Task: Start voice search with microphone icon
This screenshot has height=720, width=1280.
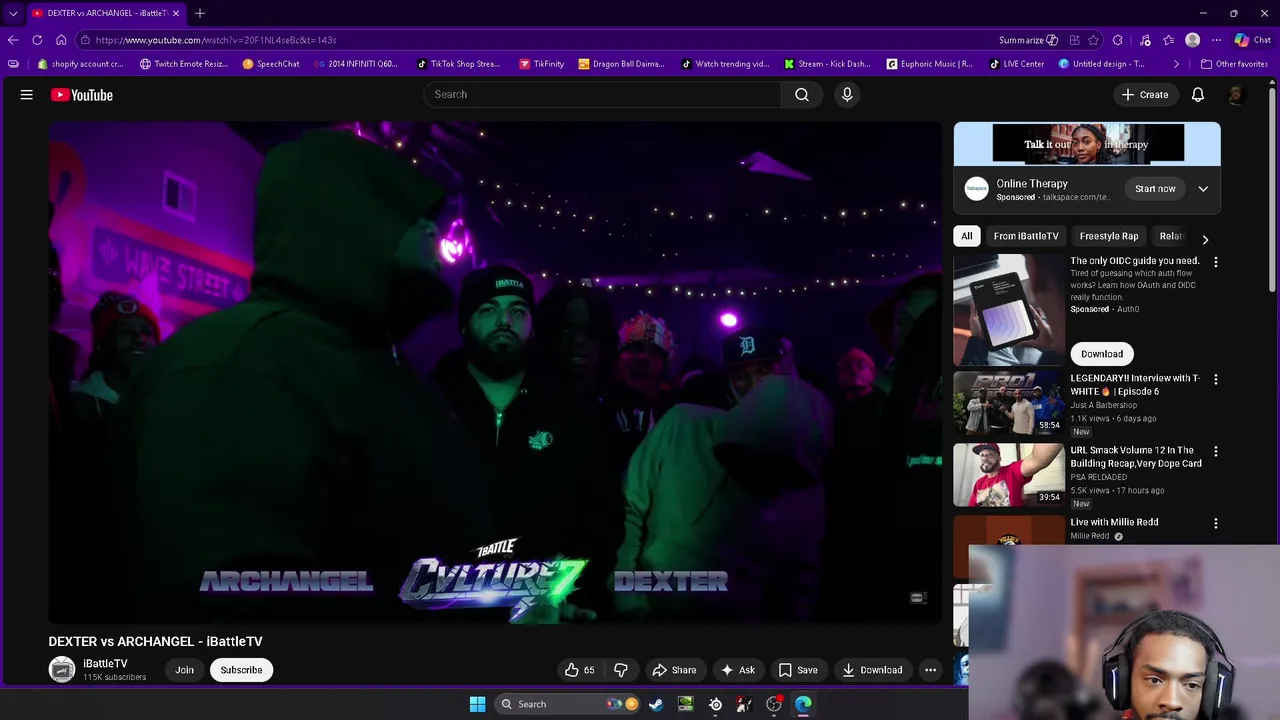Action: pyautogui.click(x=847, y=94)
